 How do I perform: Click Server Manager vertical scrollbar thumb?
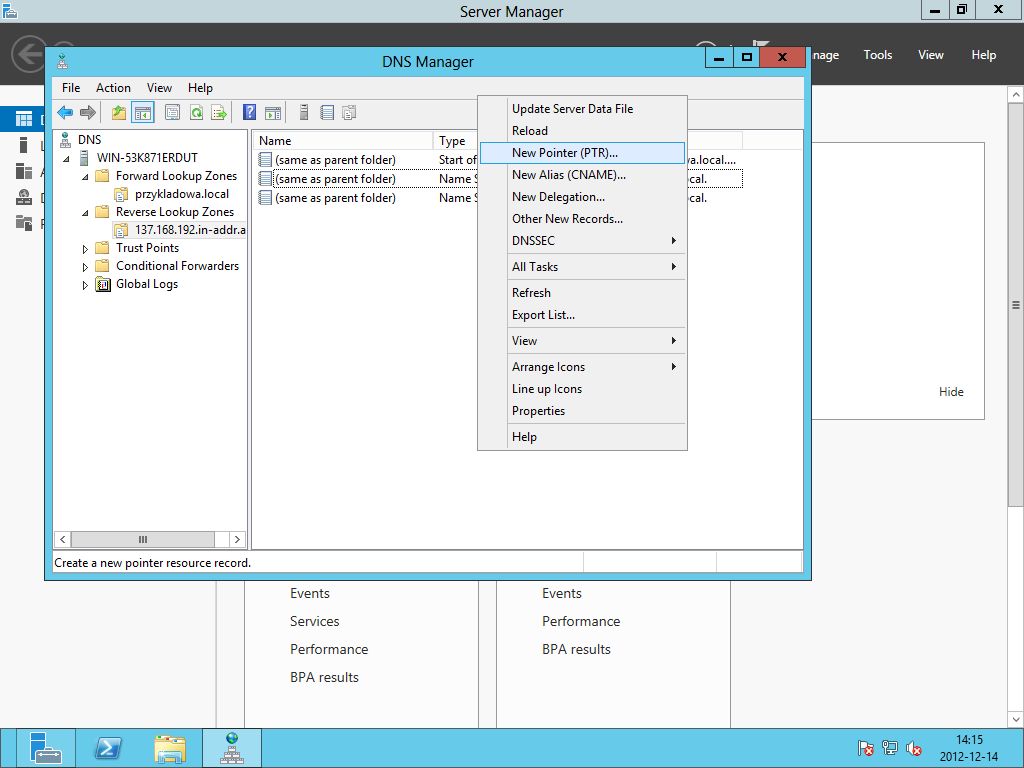(x=1016, y=304)
